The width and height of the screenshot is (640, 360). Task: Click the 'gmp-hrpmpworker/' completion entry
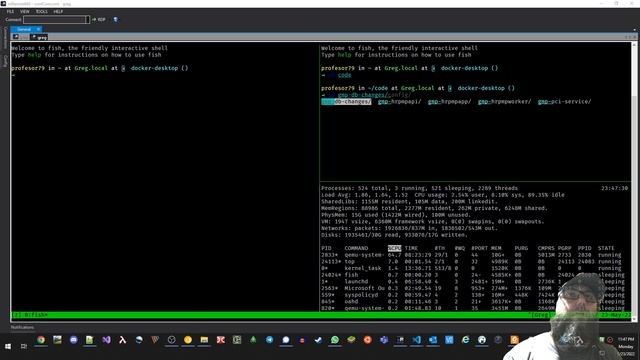(x=504, y=102)
